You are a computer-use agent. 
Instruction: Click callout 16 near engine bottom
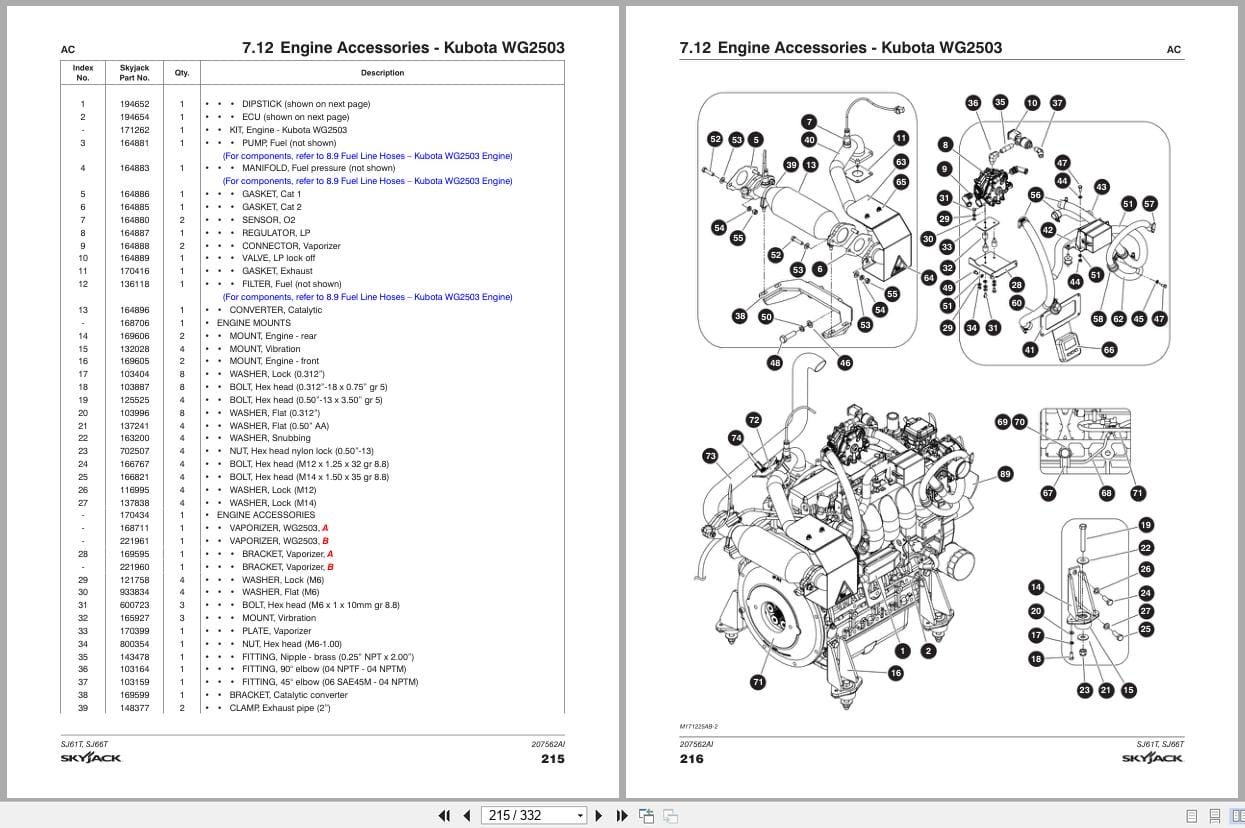click(895, 673)
